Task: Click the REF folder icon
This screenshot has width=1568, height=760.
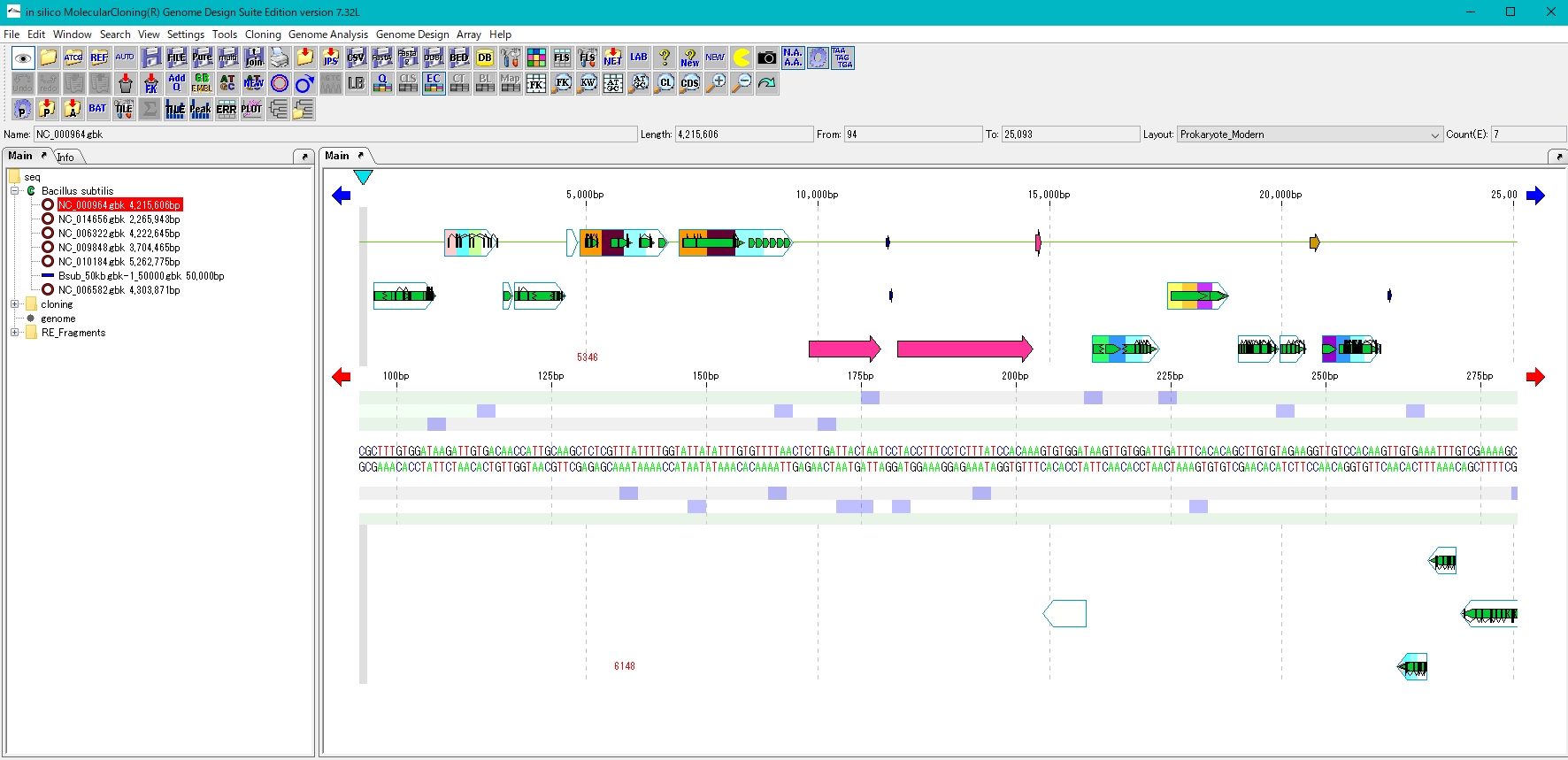Action: pos(99,58)
